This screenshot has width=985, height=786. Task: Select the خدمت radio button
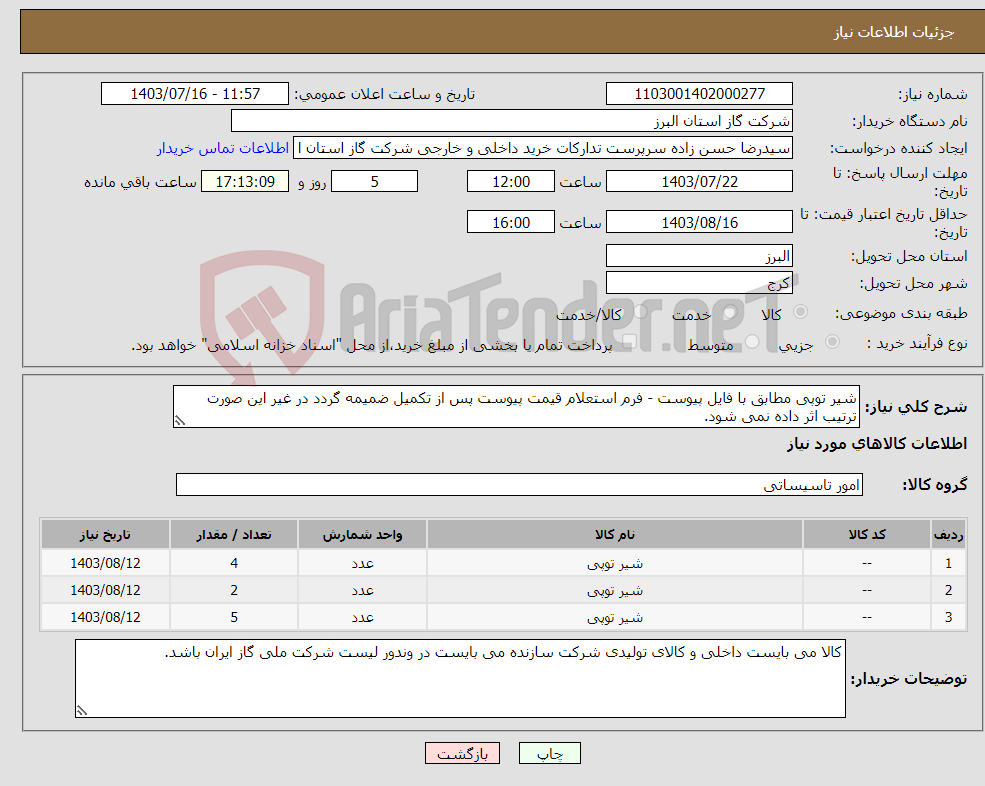729,312
